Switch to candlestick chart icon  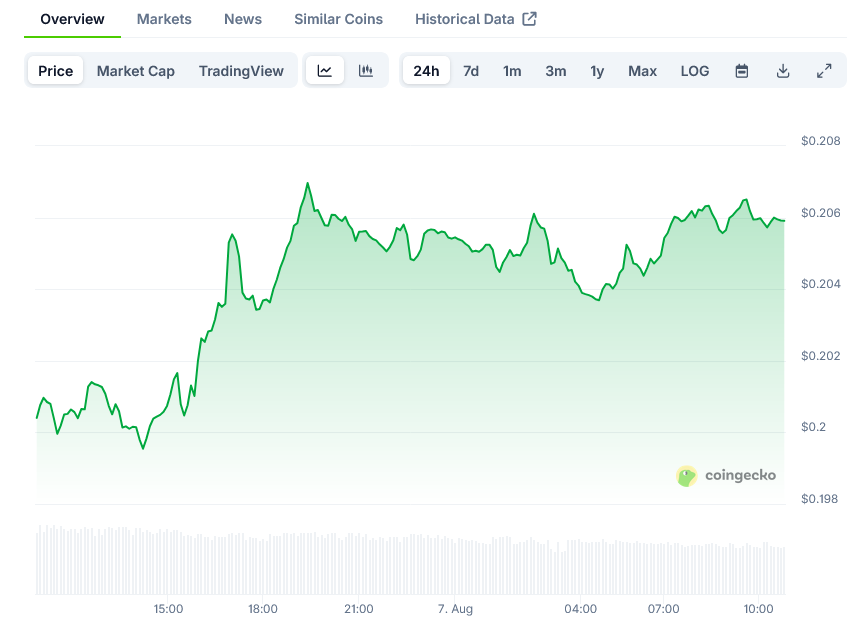pyautogui.click(x=366, y=71)
